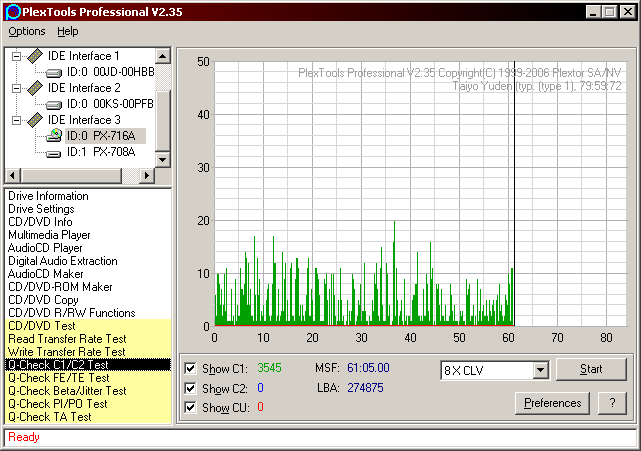Screen dimensions: 641x451
Task: Click the horizontal scrollbar thumb of drive tree
Action: click(x=72, y=175)
